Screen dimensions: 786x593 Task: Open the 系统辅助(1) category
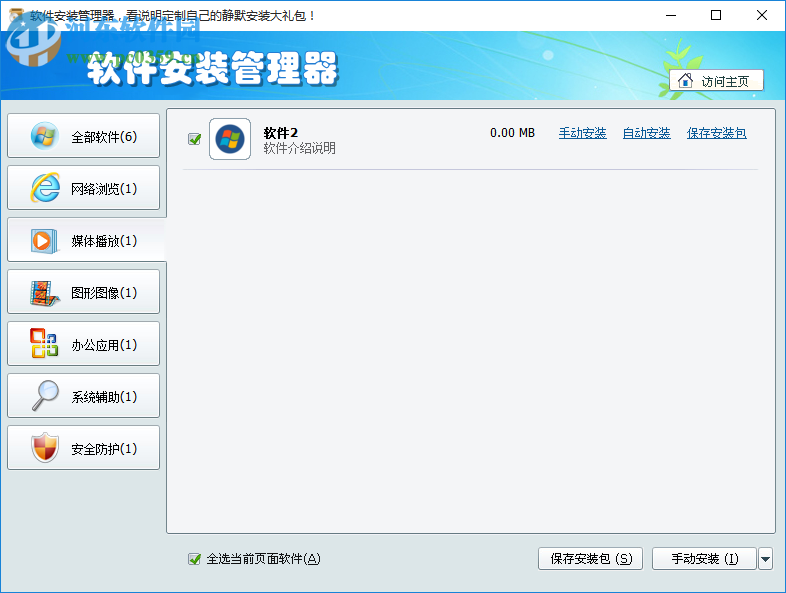tap(84, 397)
